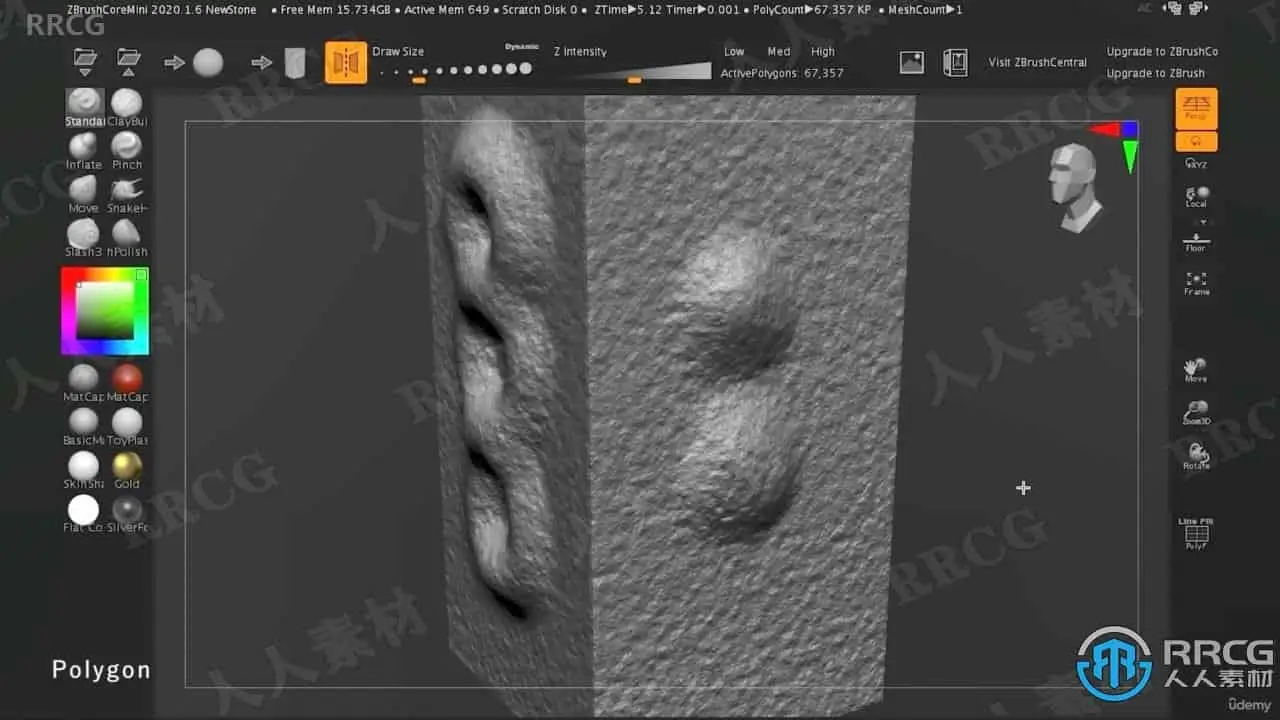Apply the SilverFoil material

tap(127, 513)
